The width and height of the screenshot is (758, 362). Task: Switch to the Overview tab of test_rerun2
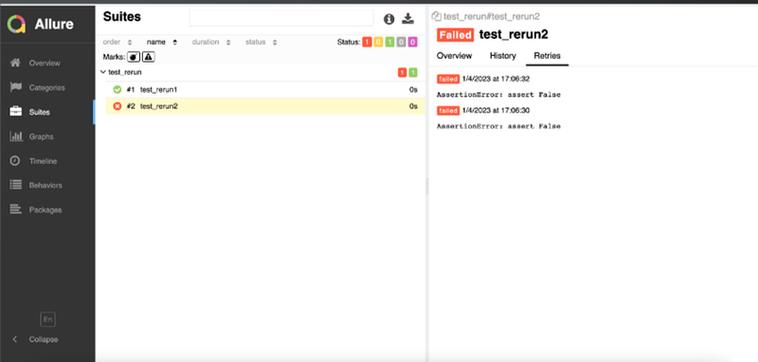pyautogui.click(x=454, y=56)
